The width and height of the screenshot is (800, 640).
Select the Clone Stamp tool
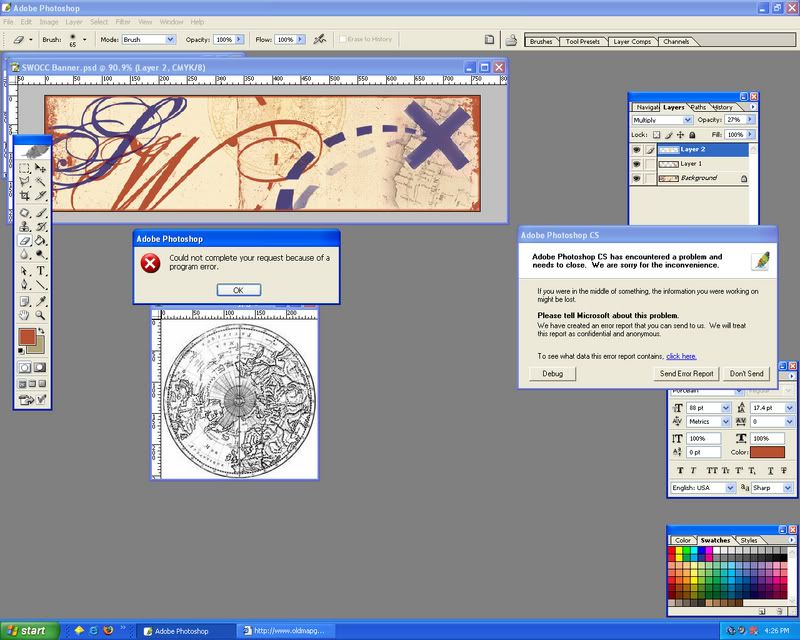coord(24,227)
